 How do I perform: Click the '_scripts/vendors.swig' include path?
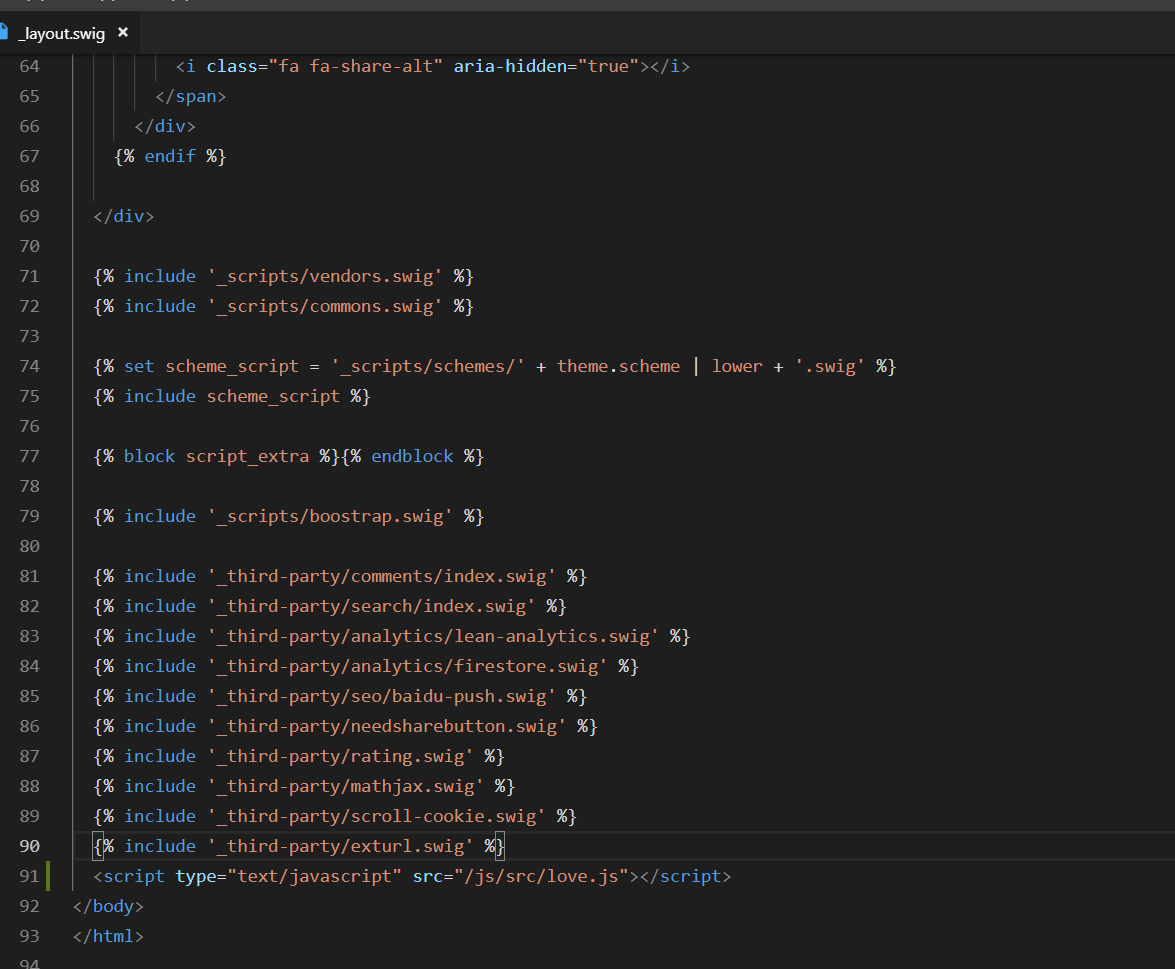click(x=325, y=276)
